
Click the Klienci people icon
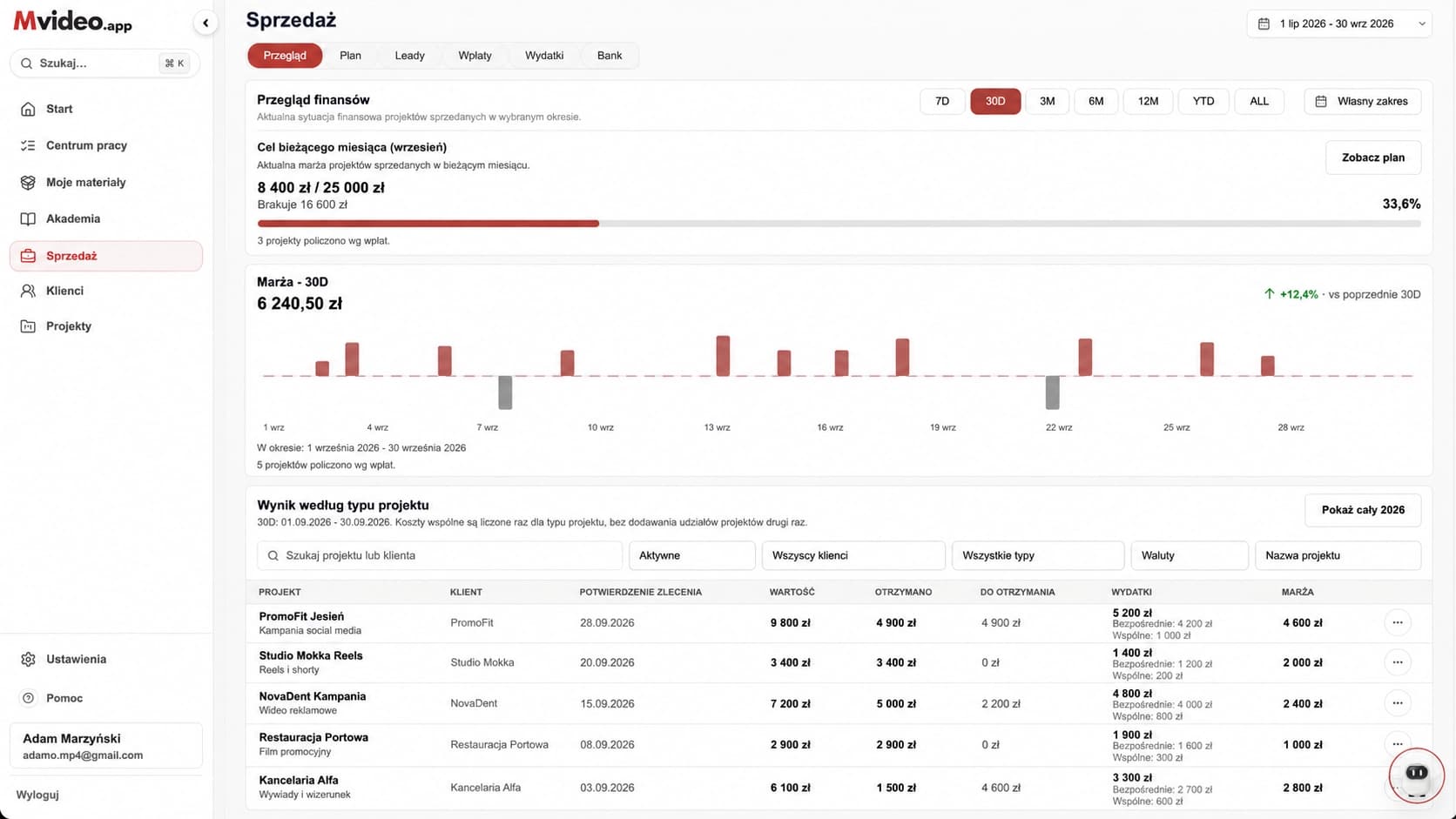[x=28, y=291]
